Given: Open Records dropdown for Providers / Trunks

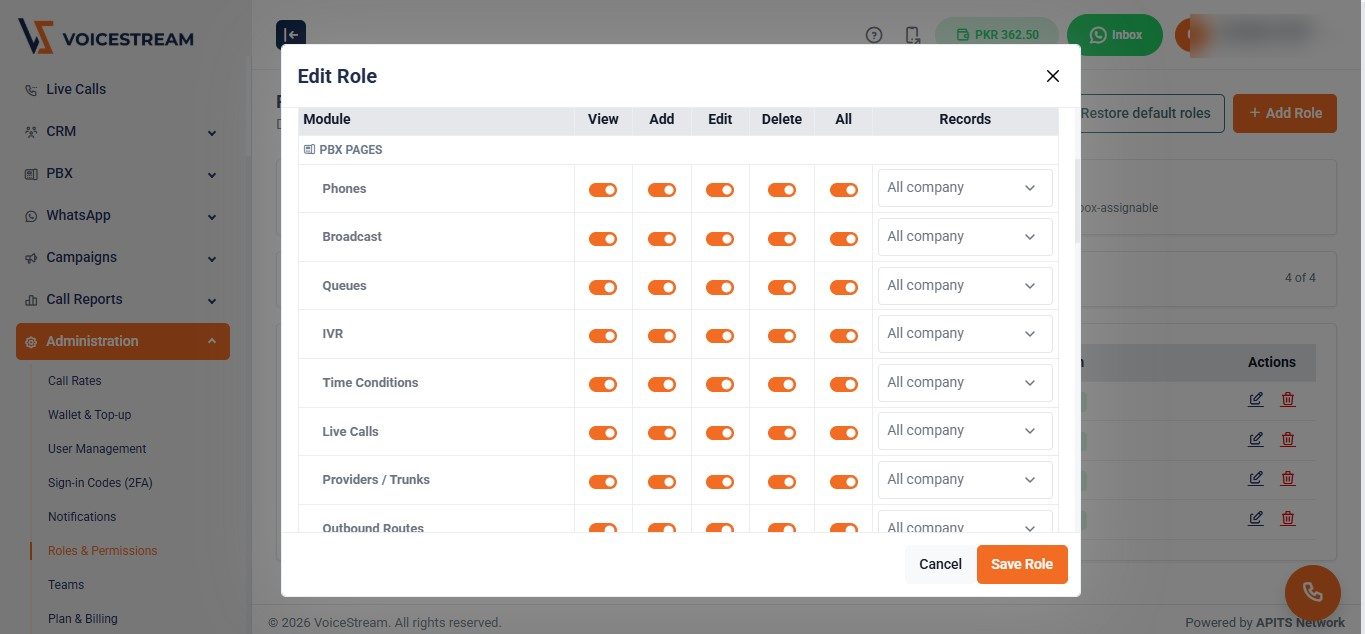Looking at the screenshot, I should coord(965,480).
